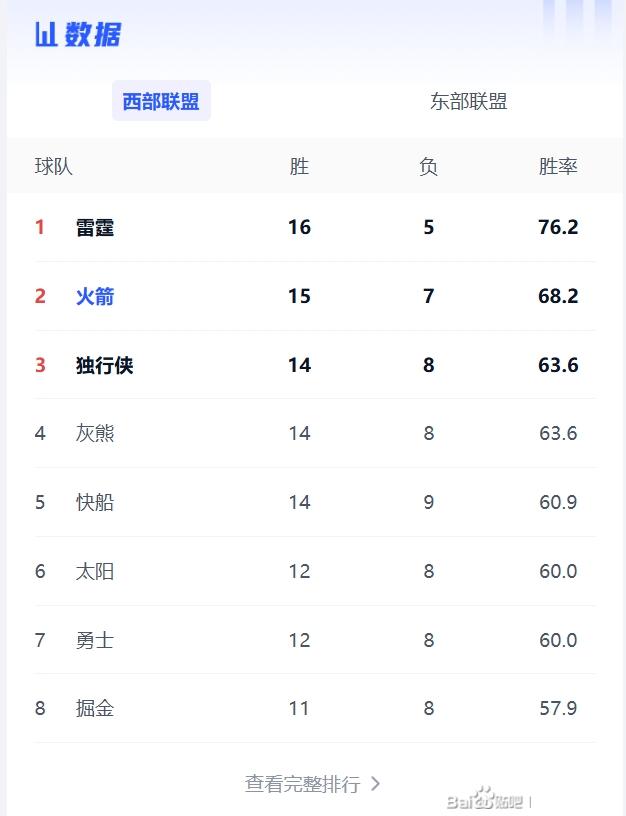The width and height of the screenshot is (626, 816).
Task: Click the chevron arrow beside 查看完整排行
Action: (x=376, y=783)
